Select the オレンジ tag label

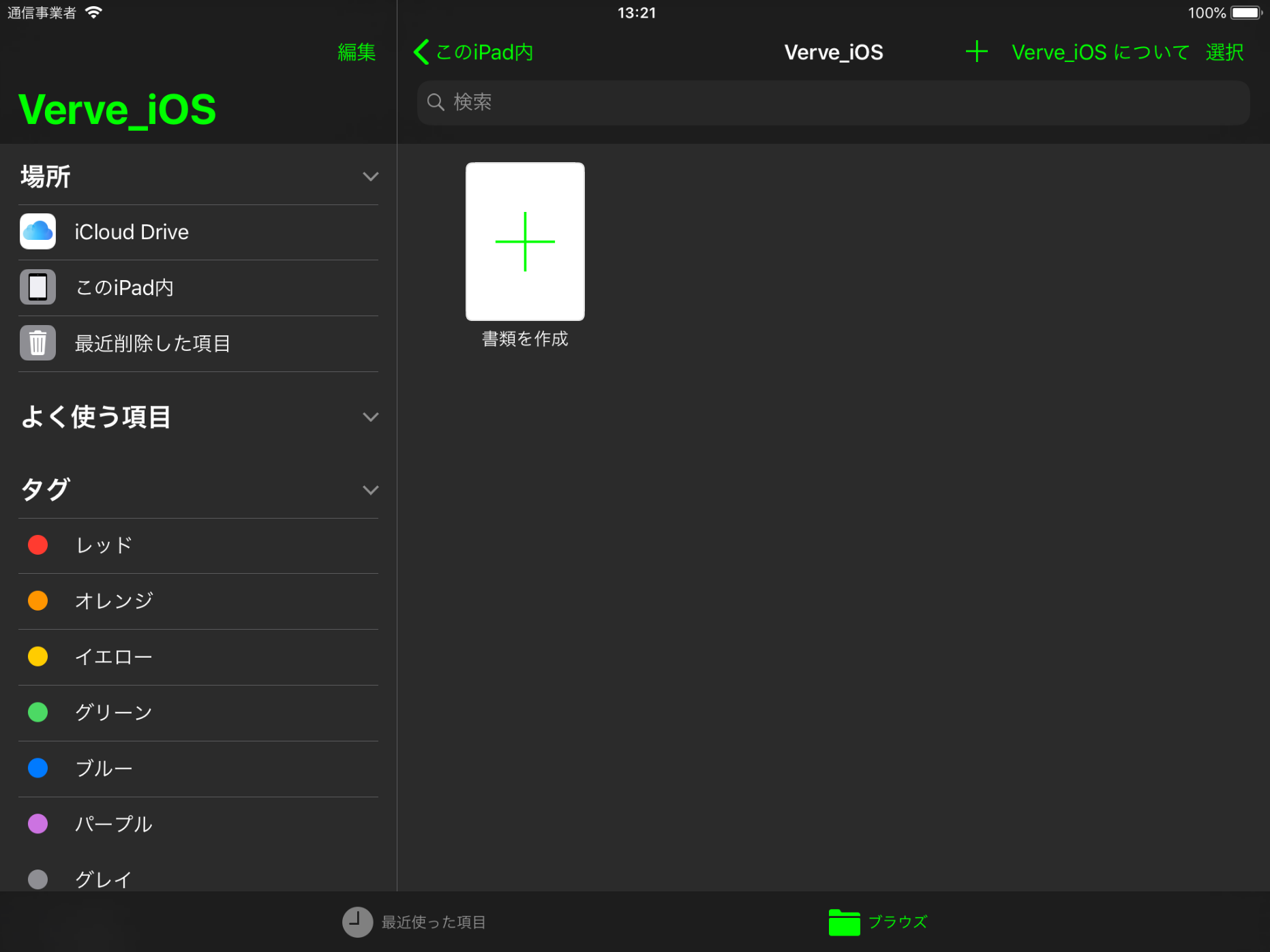(114, 601)
